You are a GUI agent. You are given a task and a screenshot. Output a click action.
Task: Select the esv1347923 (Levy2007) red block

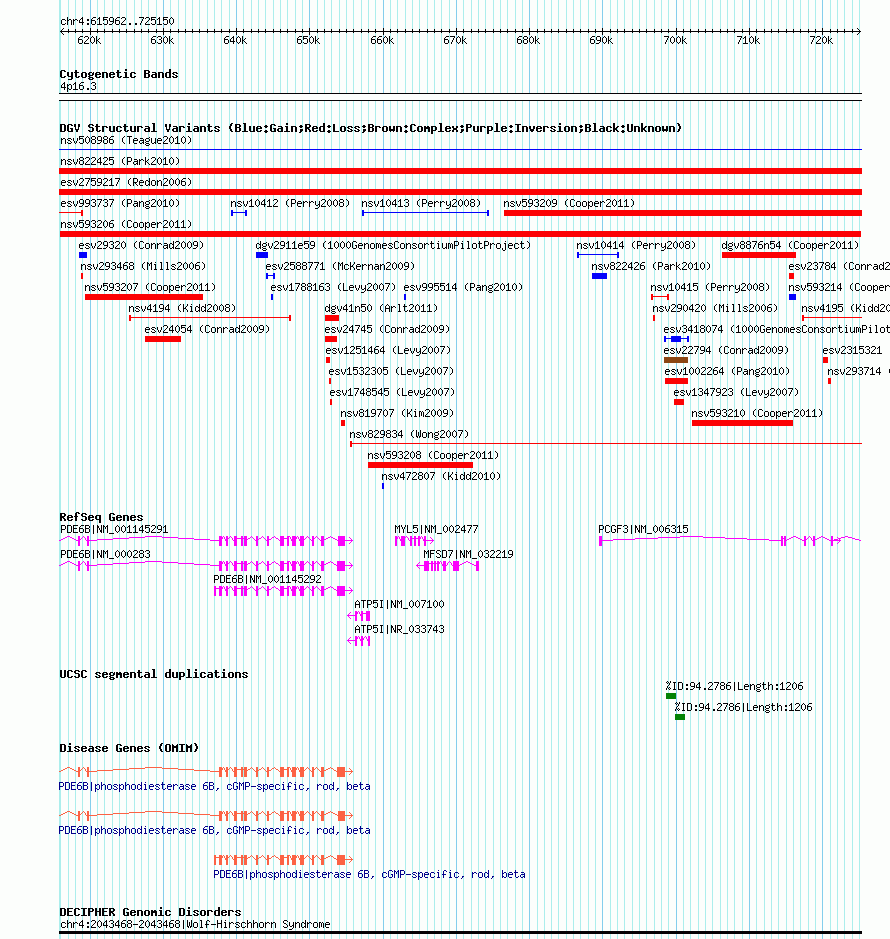click(x=679, y=402)
